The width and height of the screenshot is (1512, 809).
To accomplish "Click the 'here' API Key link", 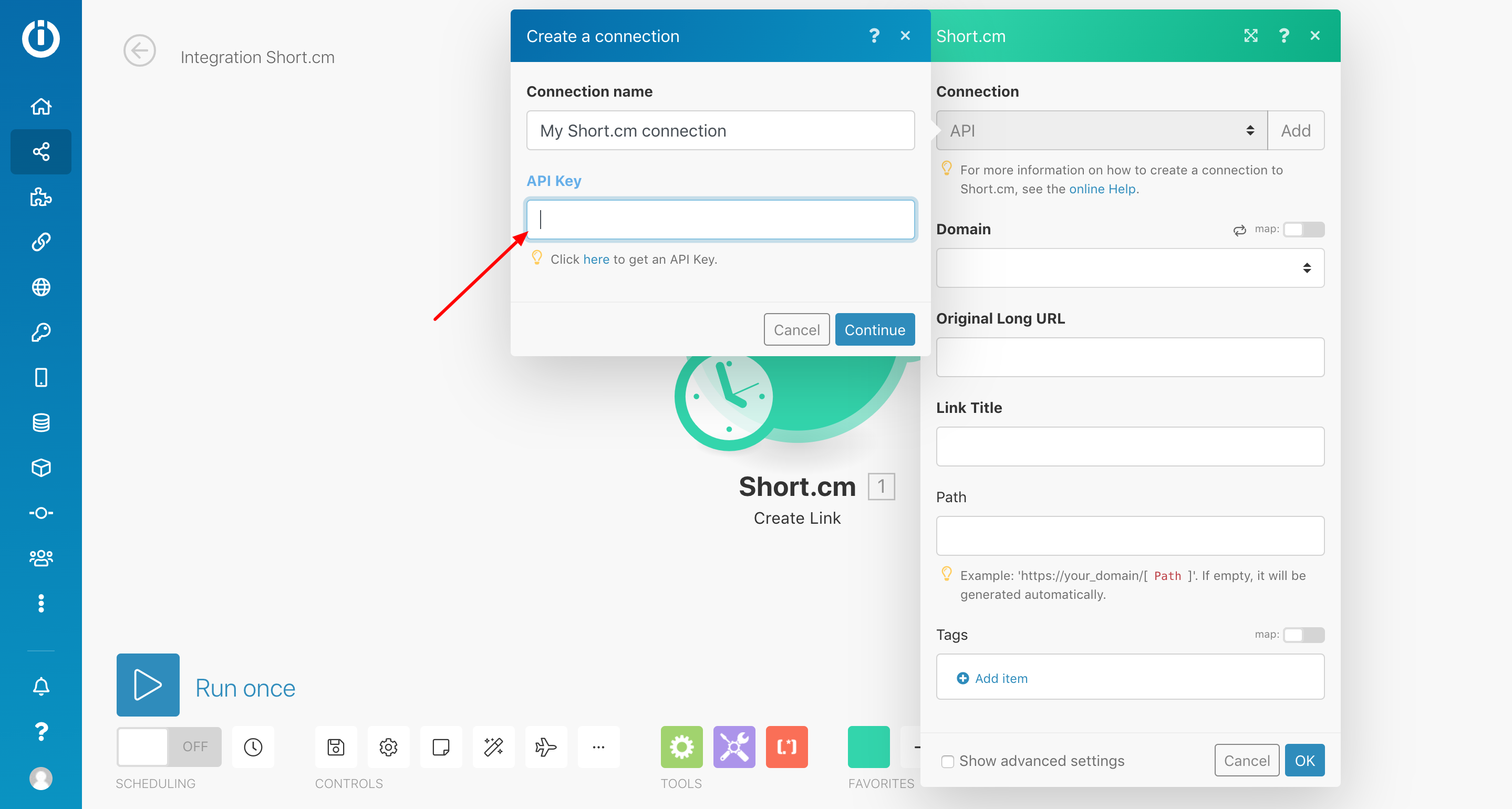I will (x=596, y=260).
